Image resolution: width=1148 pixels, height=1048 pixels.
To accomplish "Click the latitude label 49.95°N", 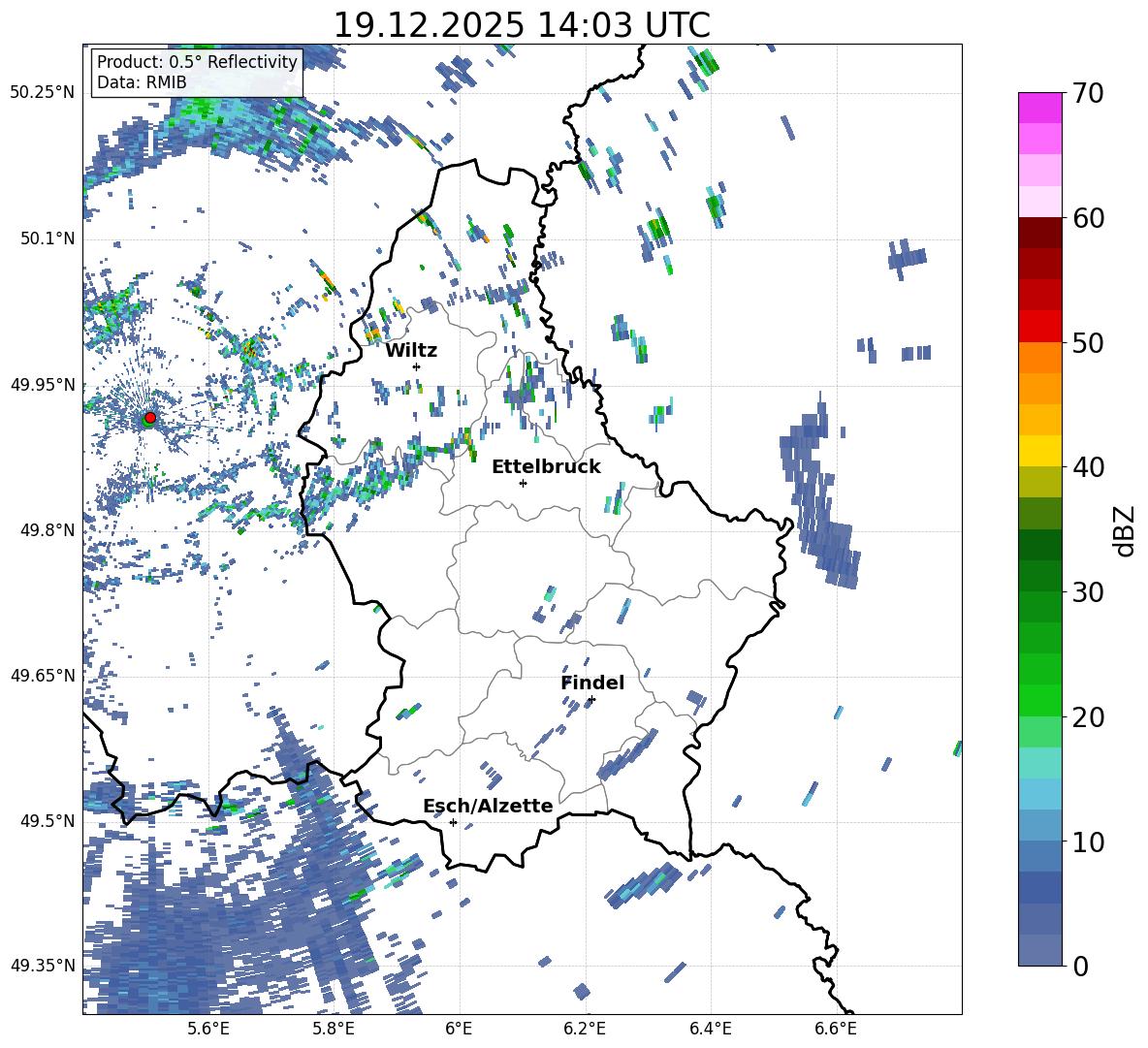I will [43, 384].
